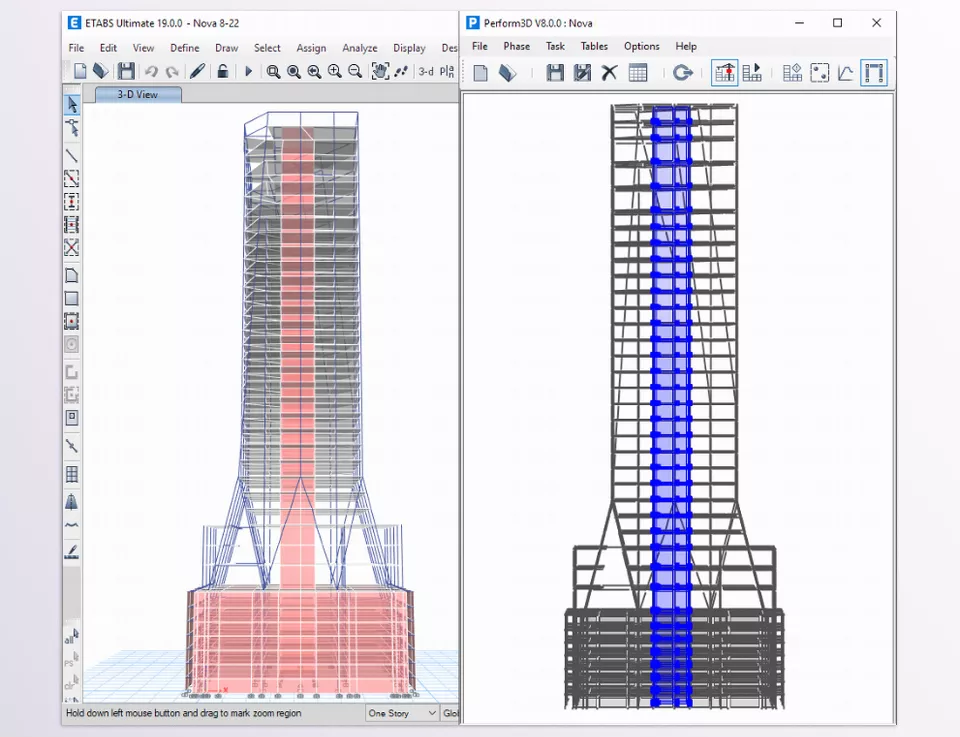Switch to Perform3D analysis phase icon
Viewport: 960px width, 737px height.
point(752,73)
